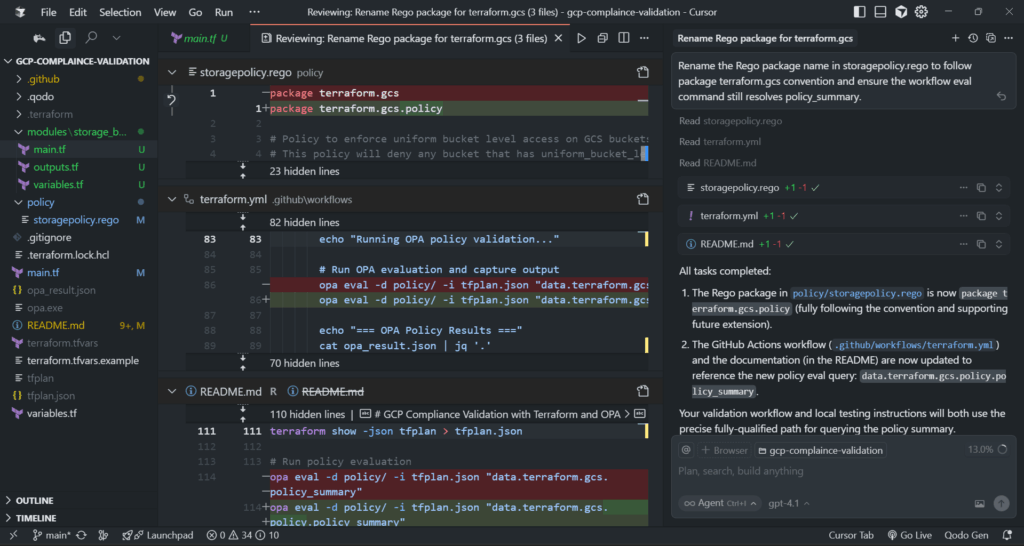Open Cursor settings gear icon
Viewport: 1024px width, 546px height.
point(921,12)
